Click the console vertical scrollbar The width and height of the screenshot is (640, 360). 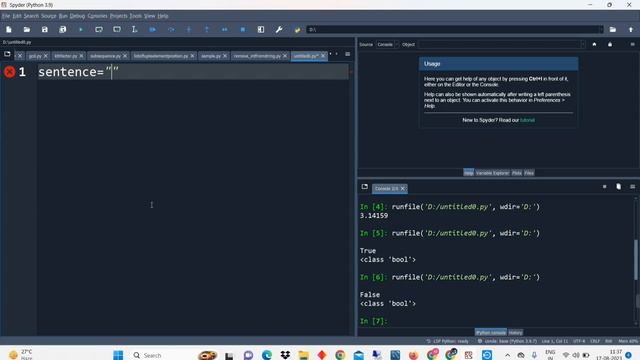(636, 260)
